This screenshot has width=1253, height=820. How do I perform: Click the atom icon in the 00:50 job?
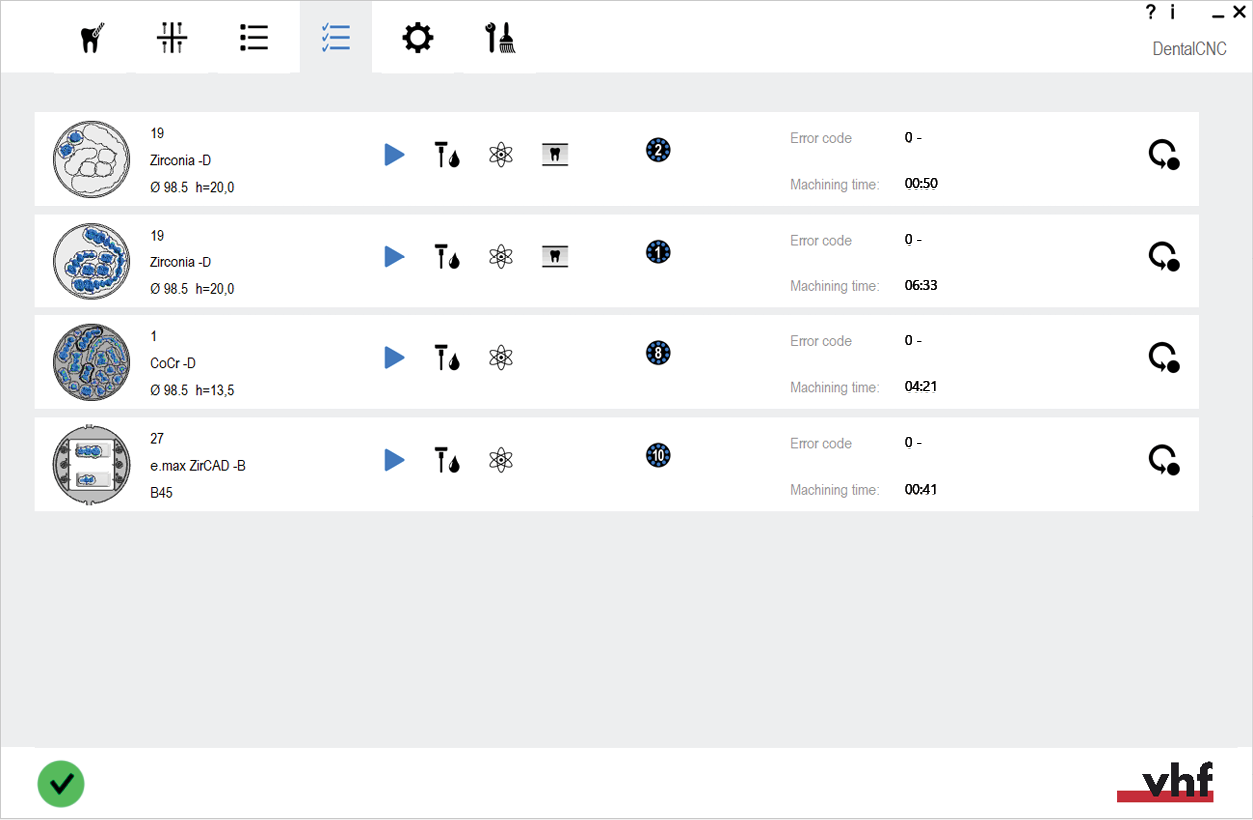click(x=501, y=154)
